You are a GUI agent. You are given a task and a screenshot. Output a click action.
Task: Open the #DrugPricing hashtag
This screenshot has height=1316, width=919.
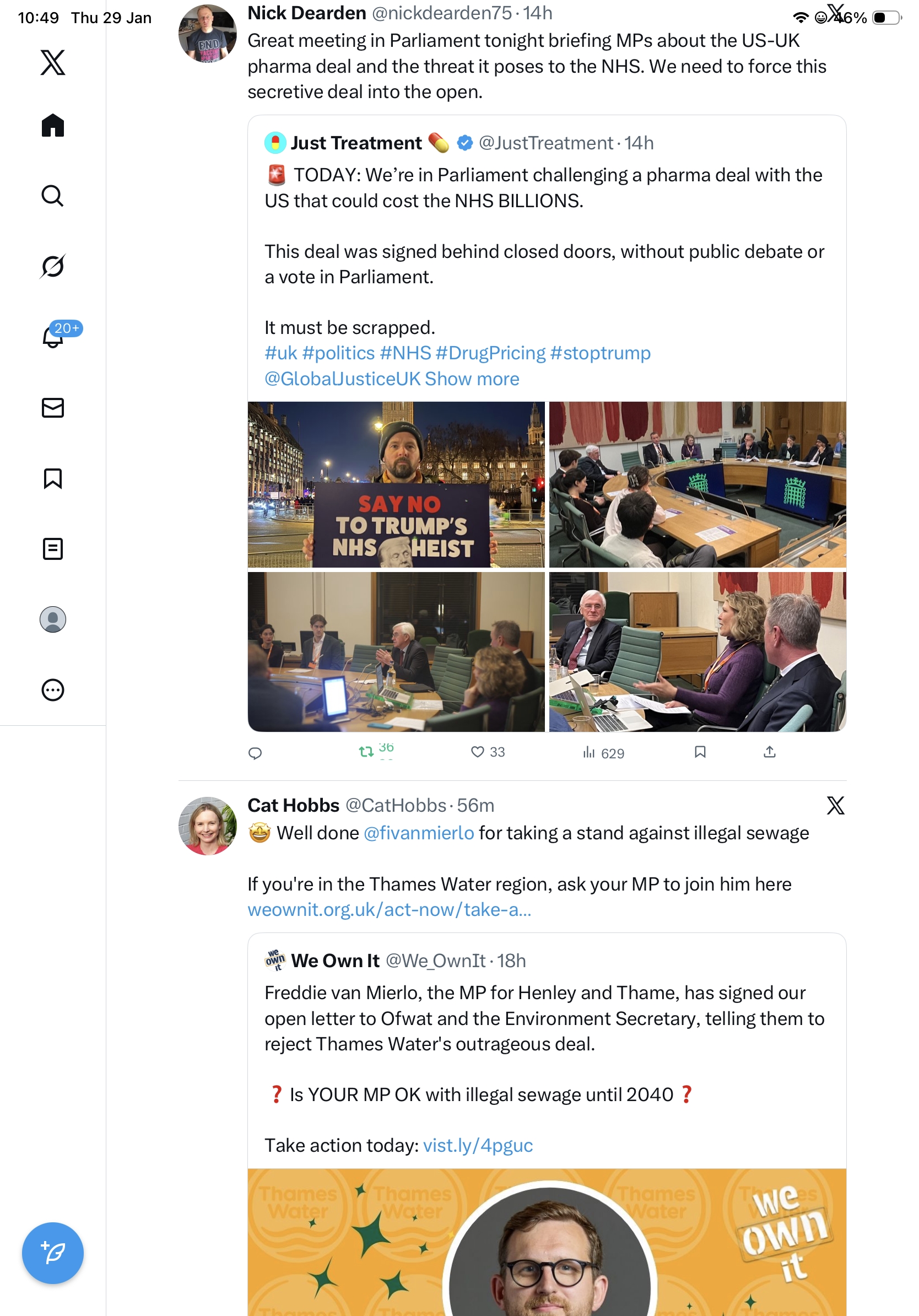(490, 353)
